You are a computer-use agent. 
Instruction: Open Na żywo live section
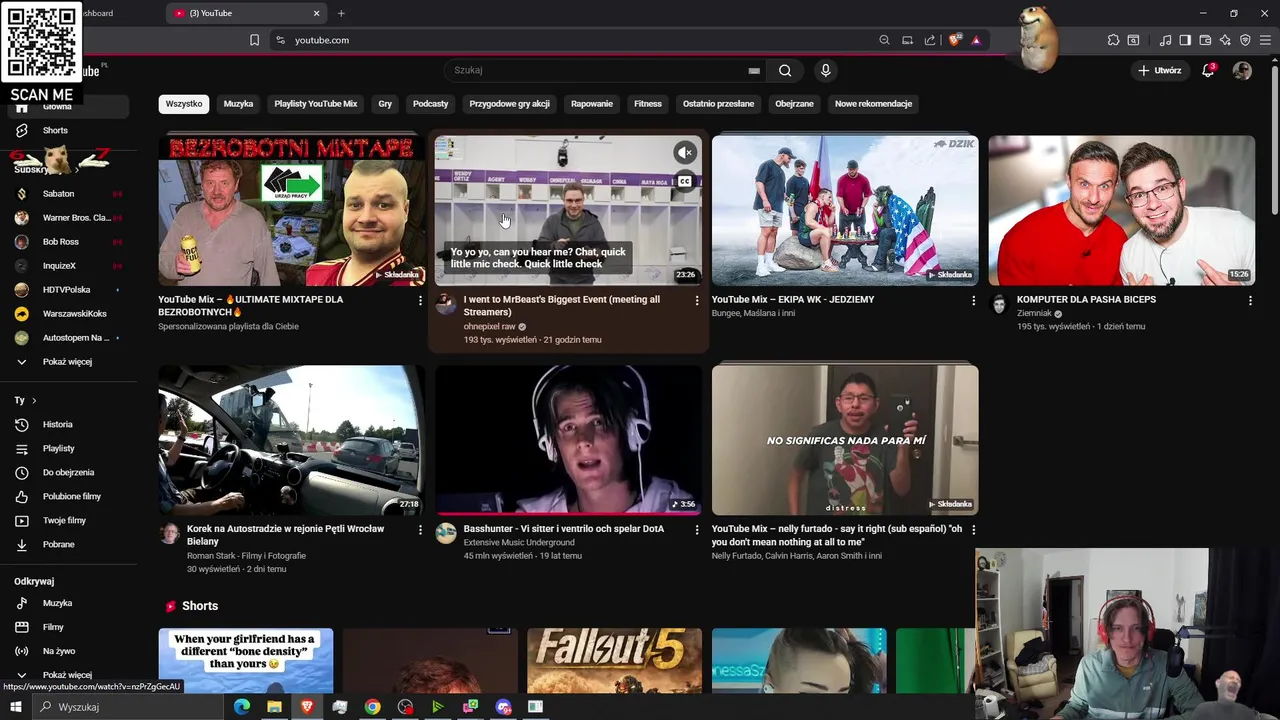click(x=58, y=651)
